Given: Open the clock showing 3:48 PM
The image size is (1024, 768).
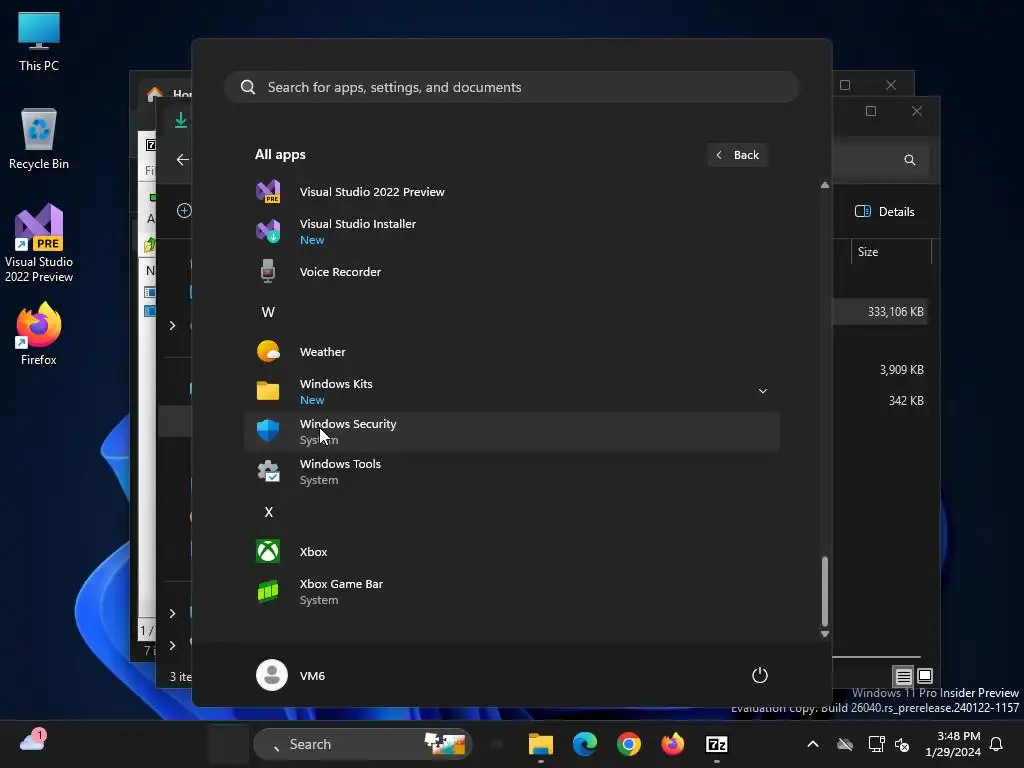Looking at the screenshot, I should click(953, 744).
